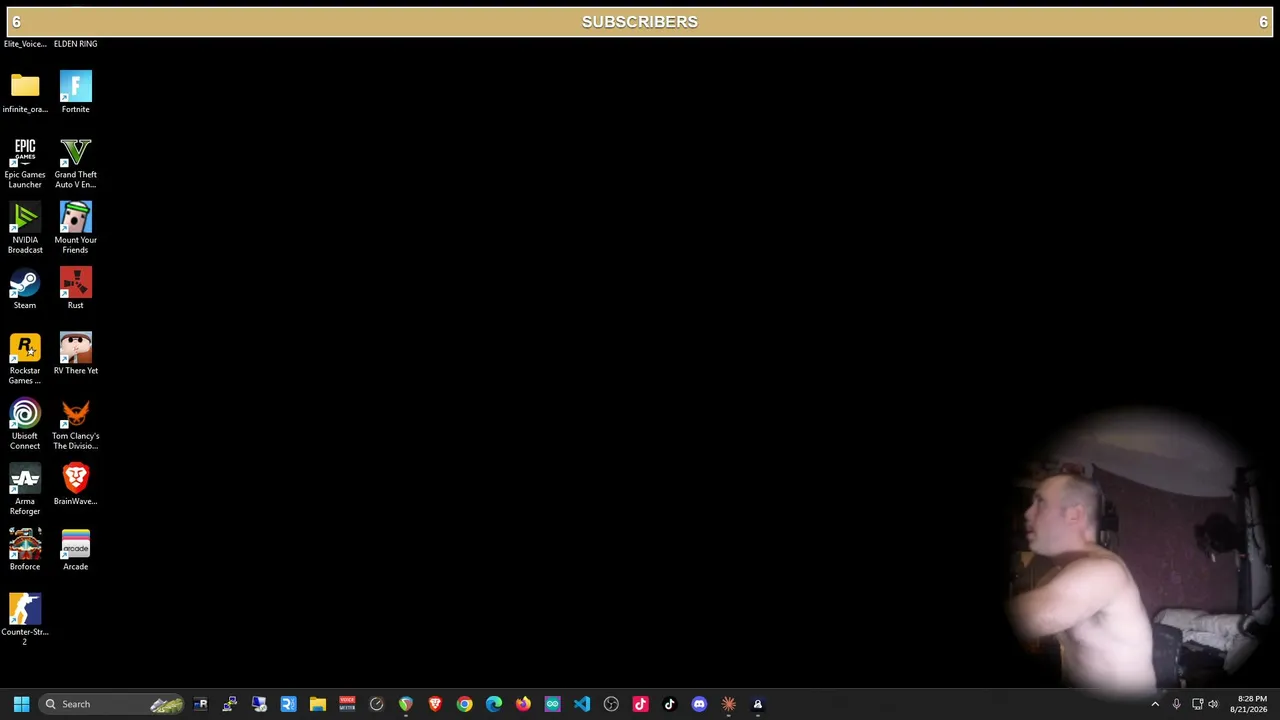Click Tom Clancy's The Division desktop icon

(75, 424)
